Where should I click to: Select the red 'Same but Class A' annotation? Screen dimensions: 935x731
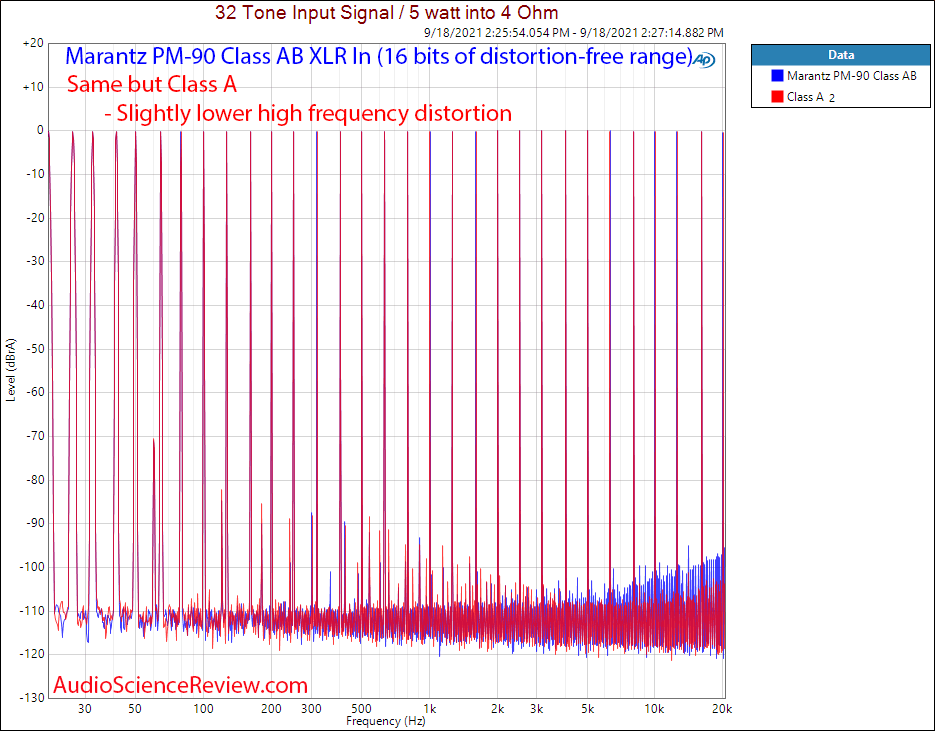click(152, 84)
